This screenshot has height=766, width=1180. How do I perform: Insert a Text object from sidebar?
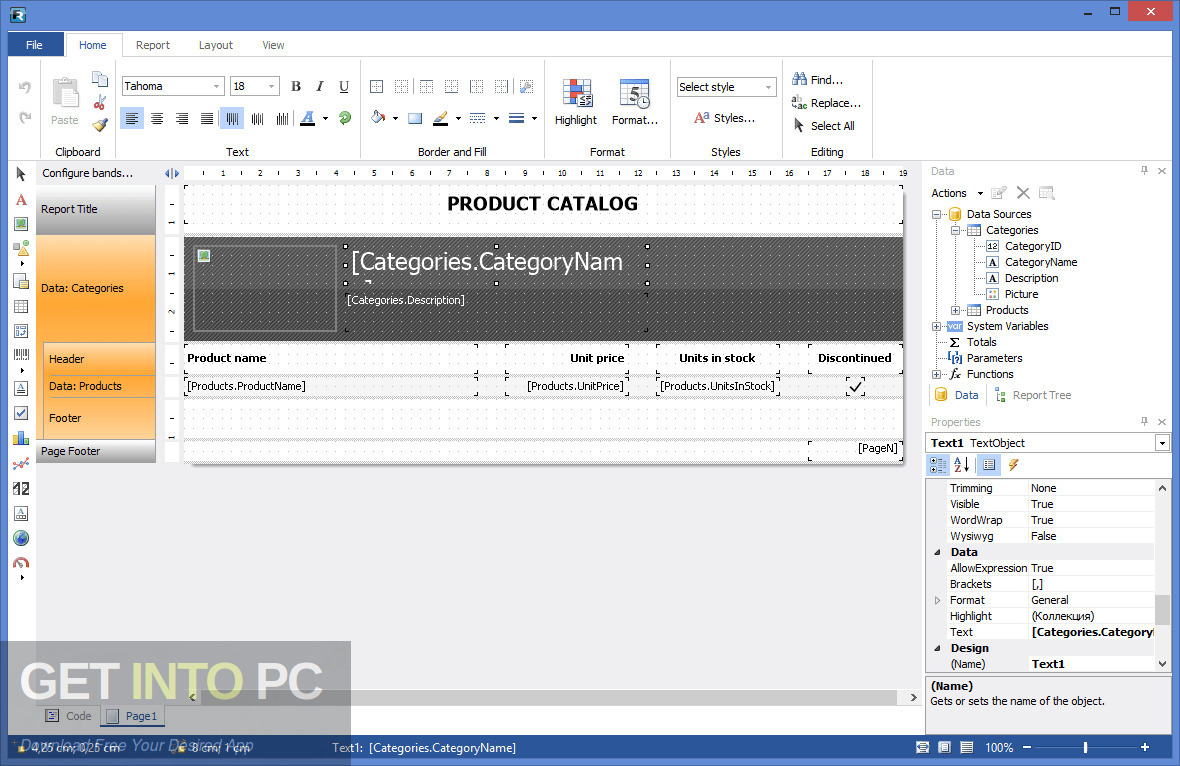21,200
